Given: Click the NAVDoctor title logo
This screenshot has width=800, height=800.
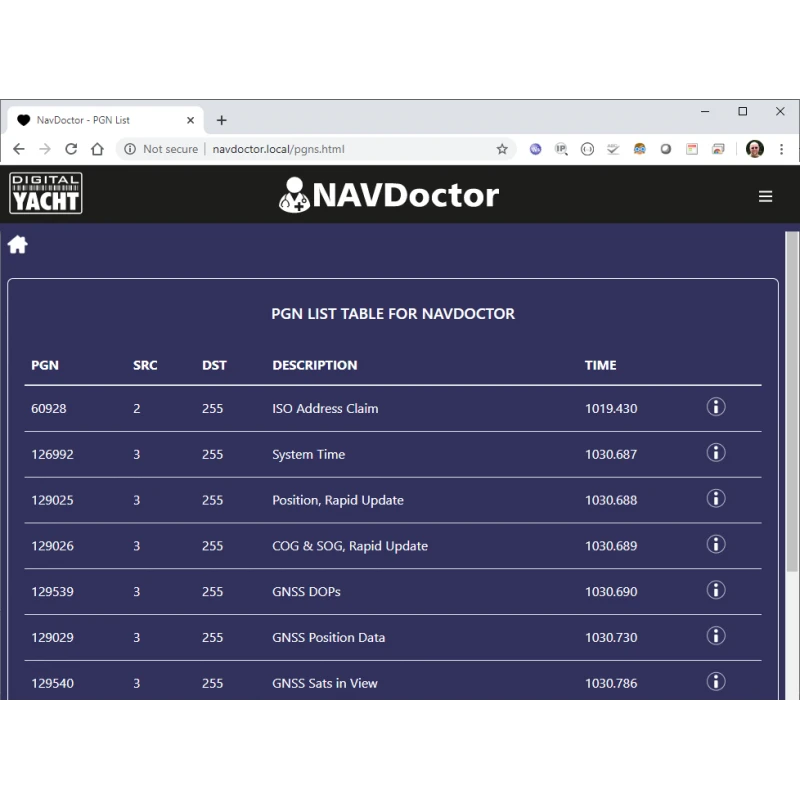Looking at the screenshot, I should (389, 194).
